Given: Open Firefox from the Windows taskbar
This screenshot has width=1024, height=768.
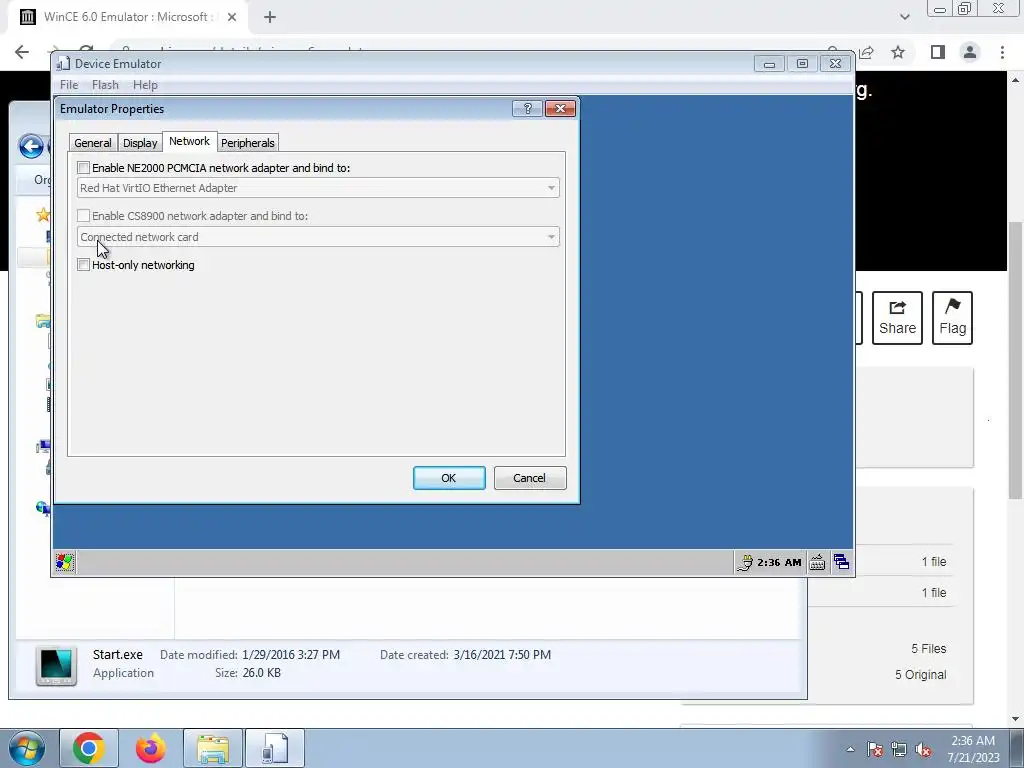Looking at the screenshot, I should click(151, 748).
